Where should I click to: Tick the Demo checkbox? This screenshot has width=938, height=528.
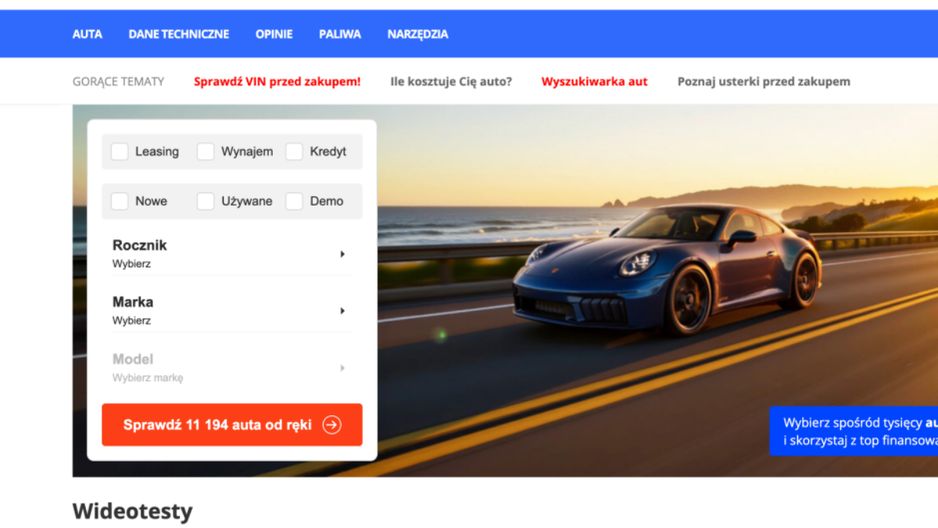(x=294, y=201)
